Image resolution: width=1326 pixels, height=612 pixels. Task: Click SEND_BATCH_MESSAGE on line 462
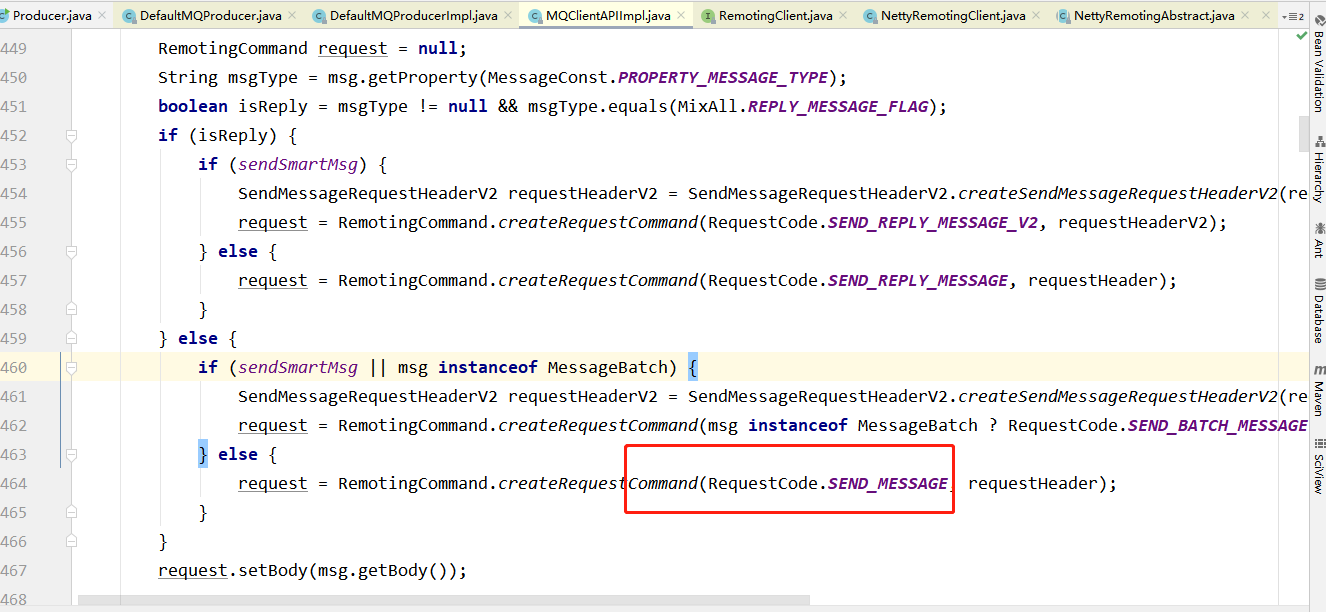point(1217,425)
